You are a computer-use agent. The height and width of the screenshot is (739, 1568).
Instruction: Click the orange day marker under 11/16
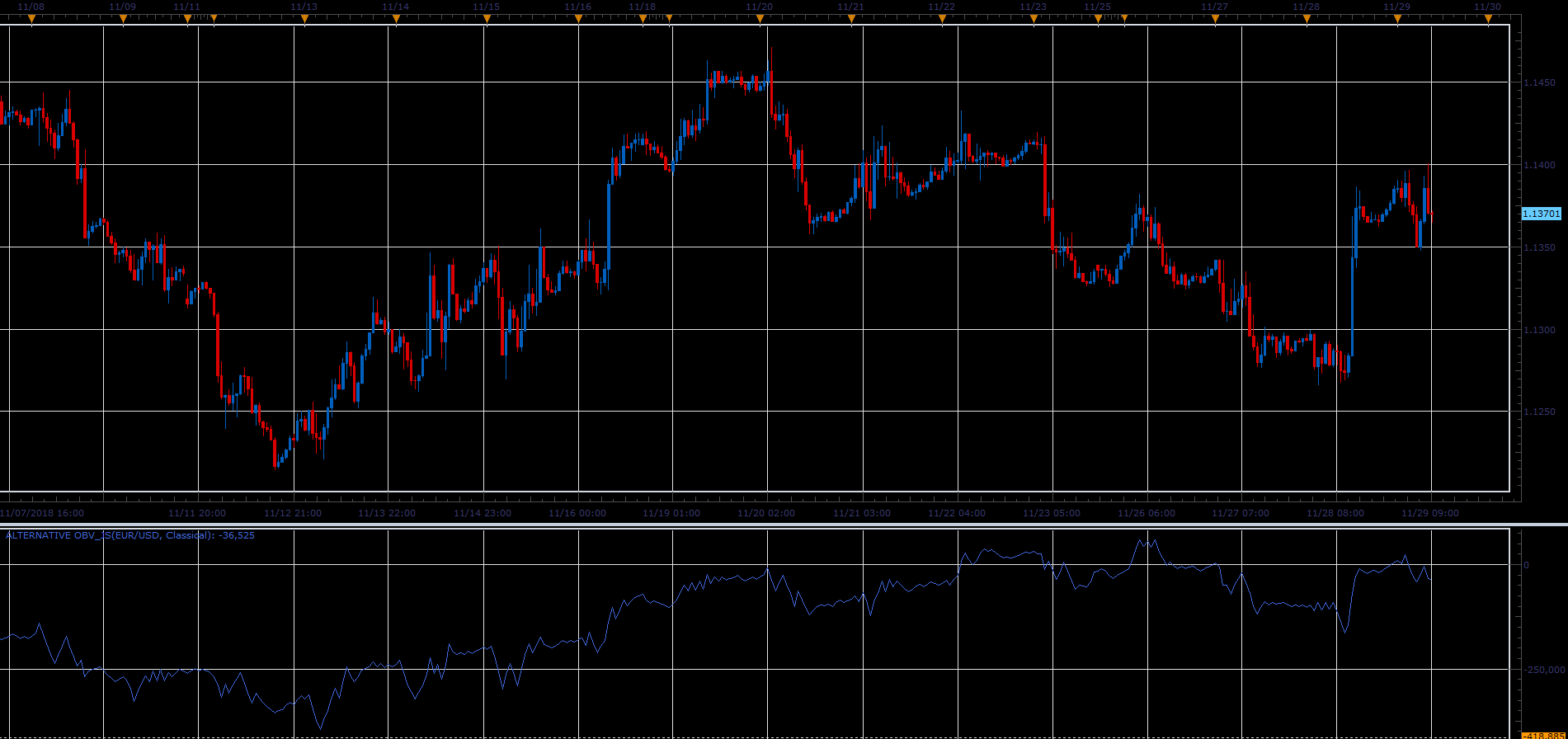[578, 18]
